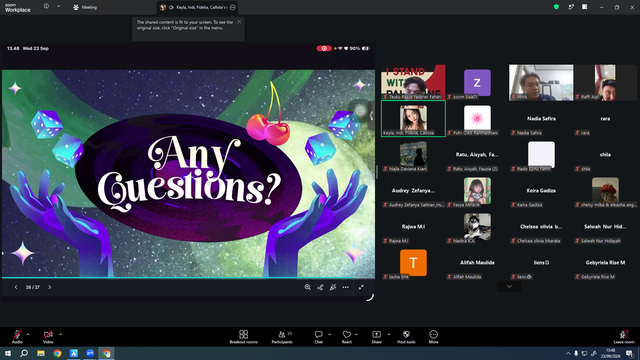Close the shared content size tooltip
Image resolution: width=640 pixels, height=360 pixels.
(239, 22)
